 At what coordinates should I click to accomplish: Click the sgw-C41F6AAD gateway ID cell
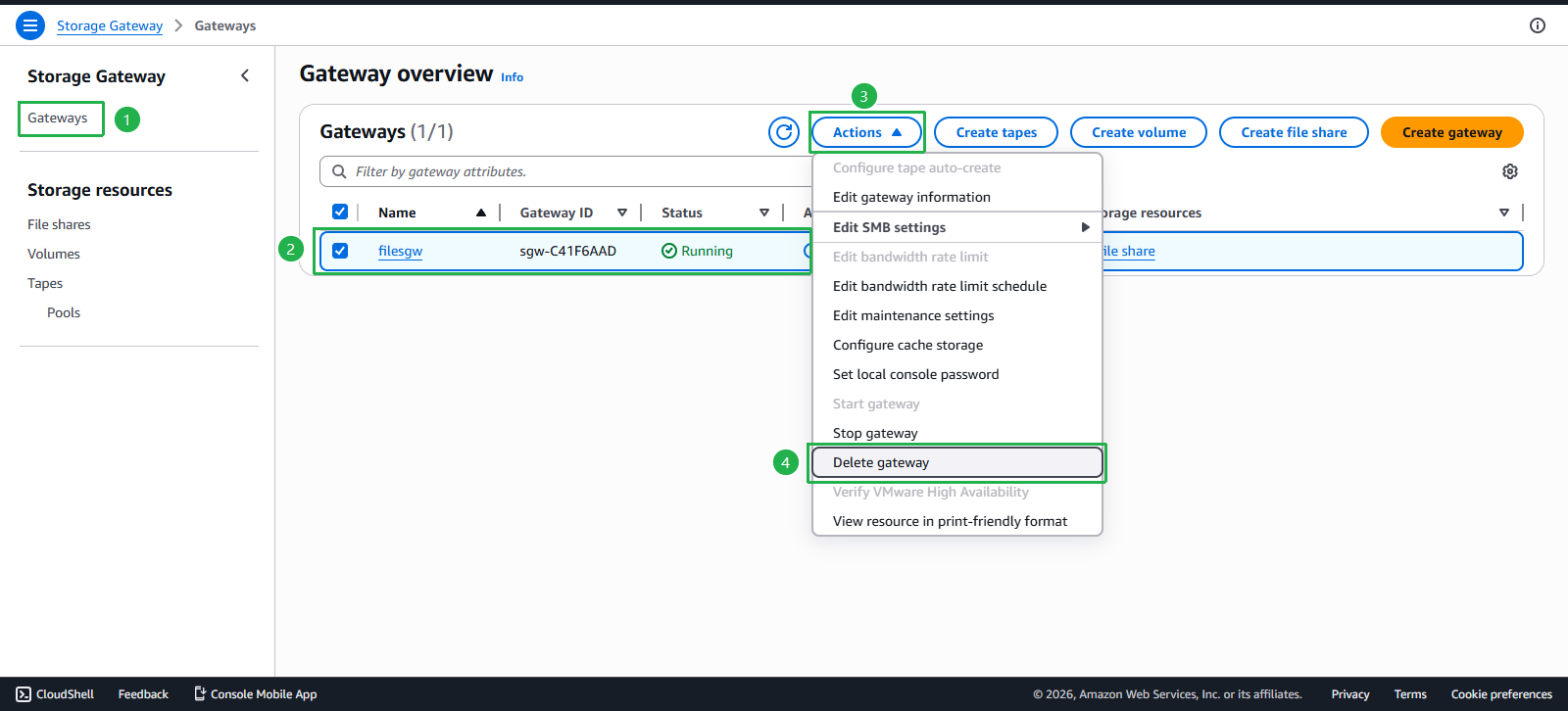568,251
